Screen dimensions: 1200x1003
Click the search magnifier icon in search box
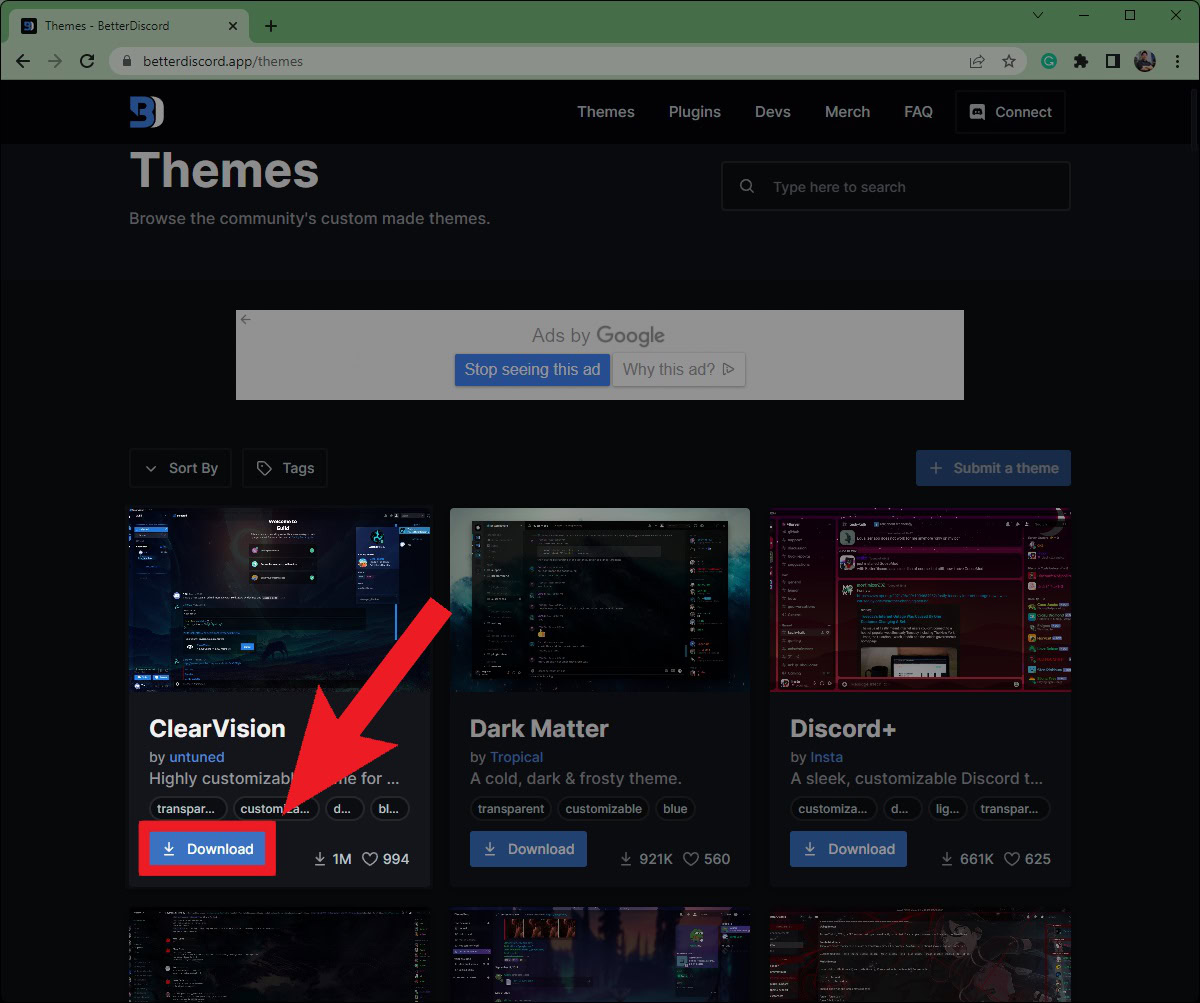(x=747, y=186)
